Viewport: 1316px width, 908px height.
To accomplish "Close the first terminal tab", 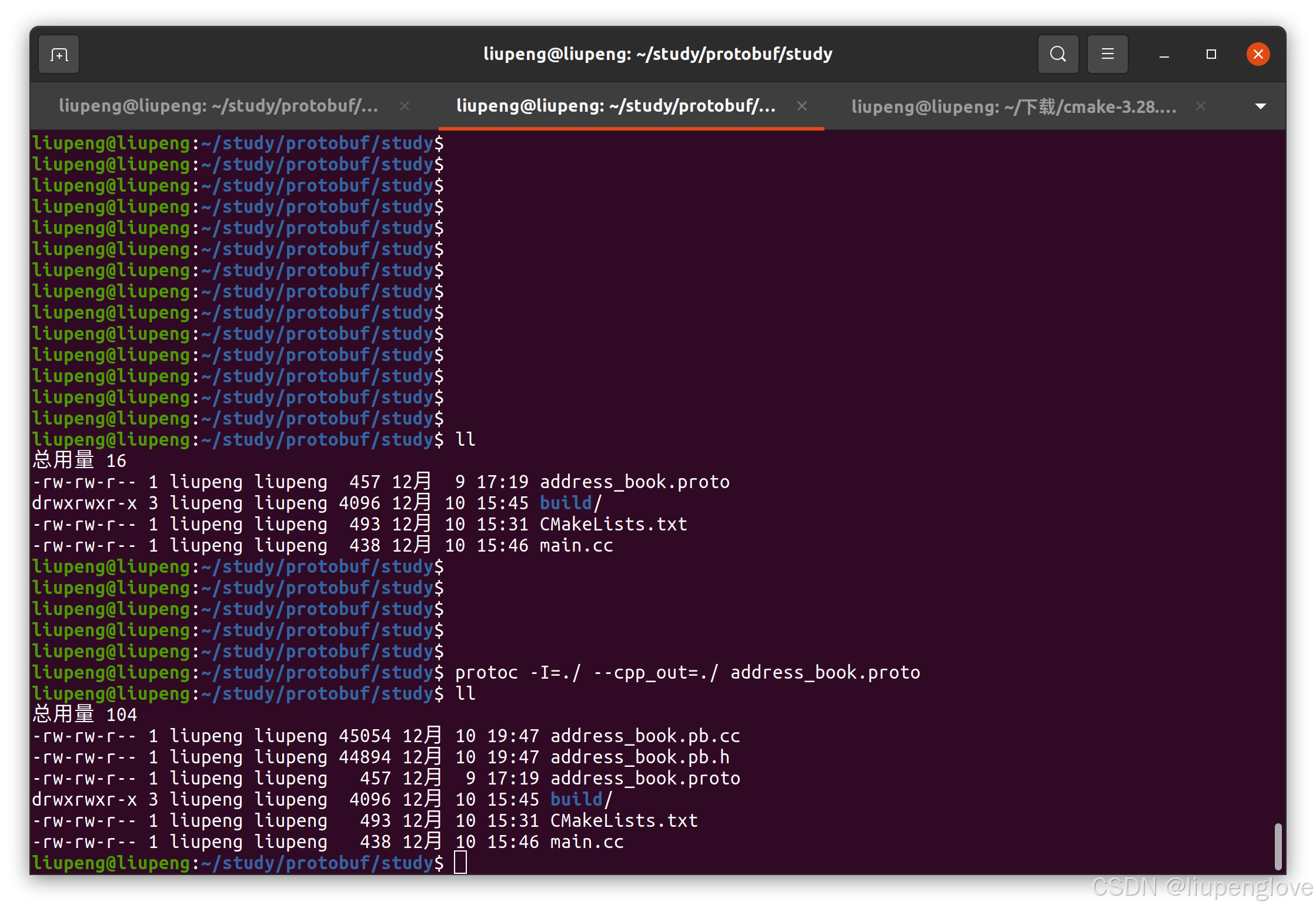I will tap(405, 106).
